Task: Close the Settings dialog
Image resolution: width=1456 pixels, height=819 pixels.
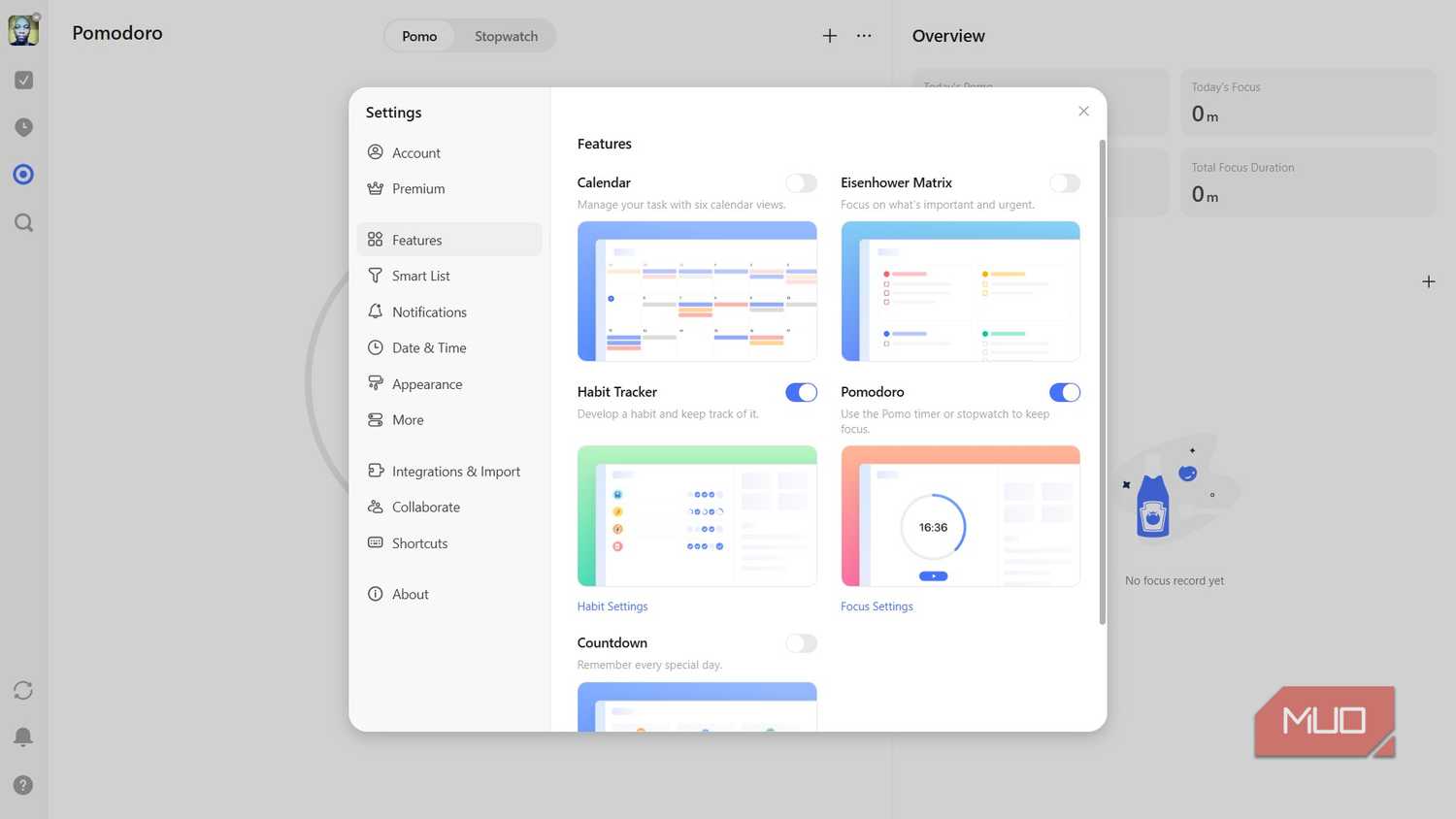Action: pyautogui.click(x=1083, y=112)
